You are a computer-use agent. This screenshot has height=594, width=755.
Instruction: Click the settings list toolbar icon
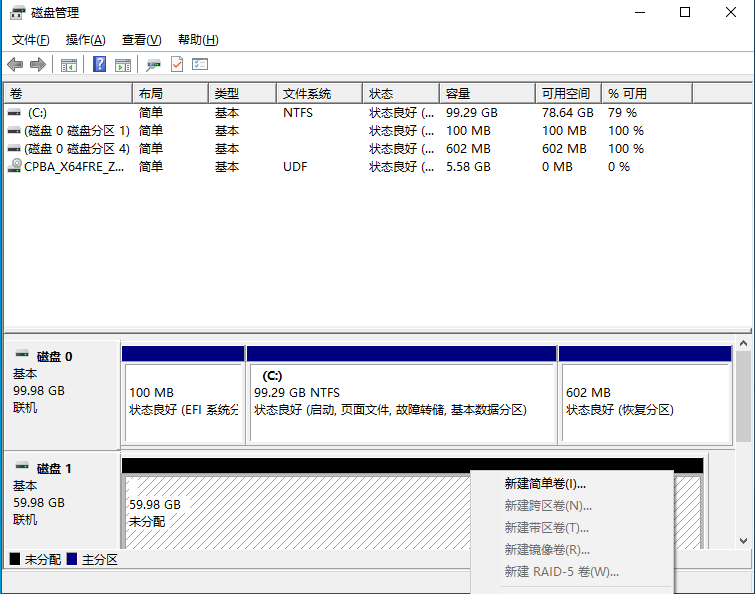coord(200,64)
